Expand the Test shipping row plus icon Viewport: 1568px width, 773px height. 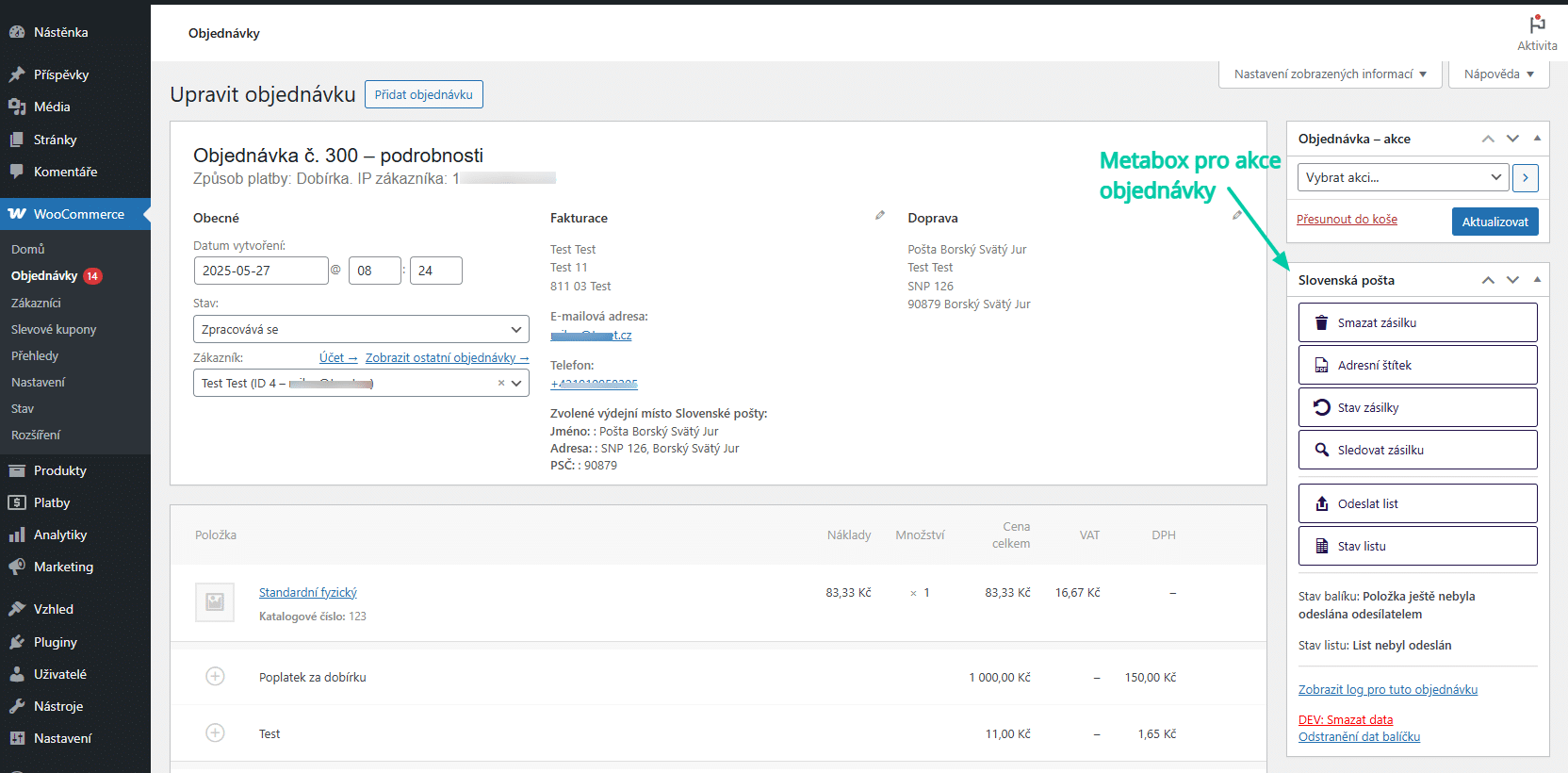pos(216,732)
